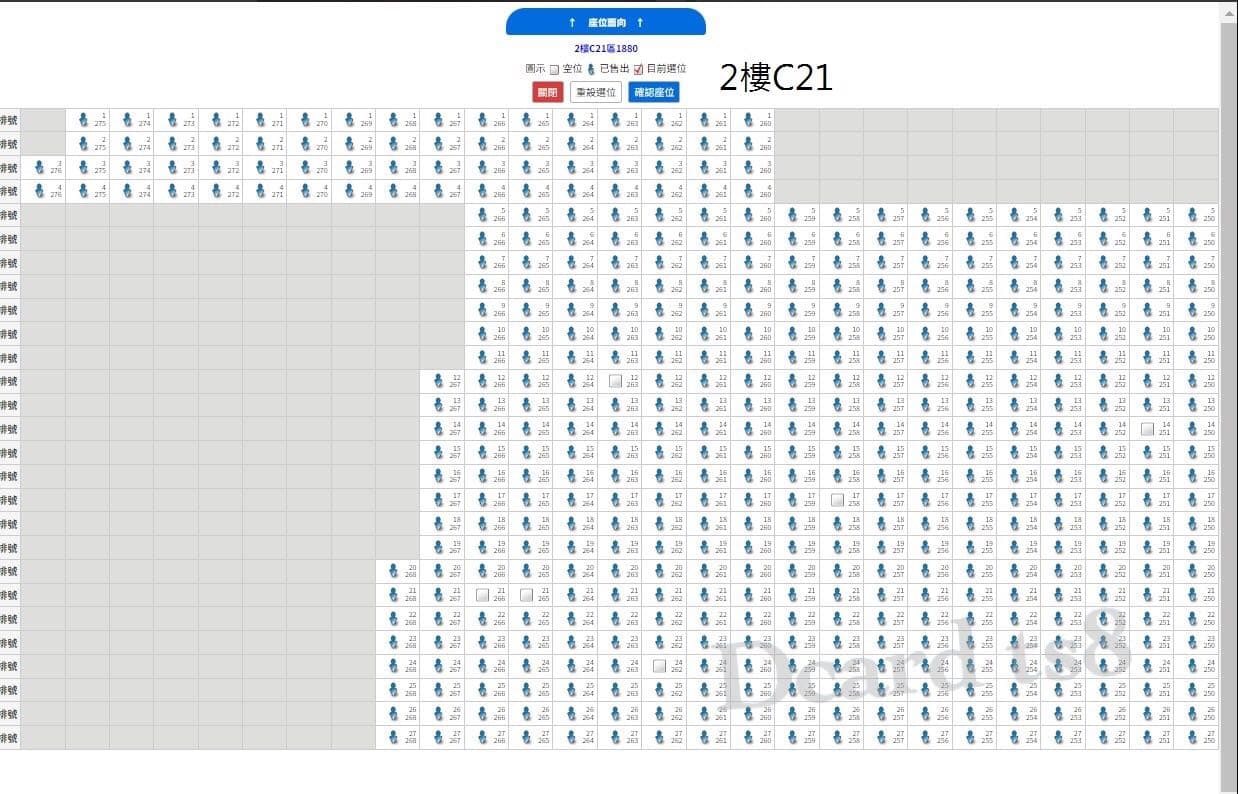Click sold seat row 8 number 251
The image size is (1238, 794).
coord(1148,286)
